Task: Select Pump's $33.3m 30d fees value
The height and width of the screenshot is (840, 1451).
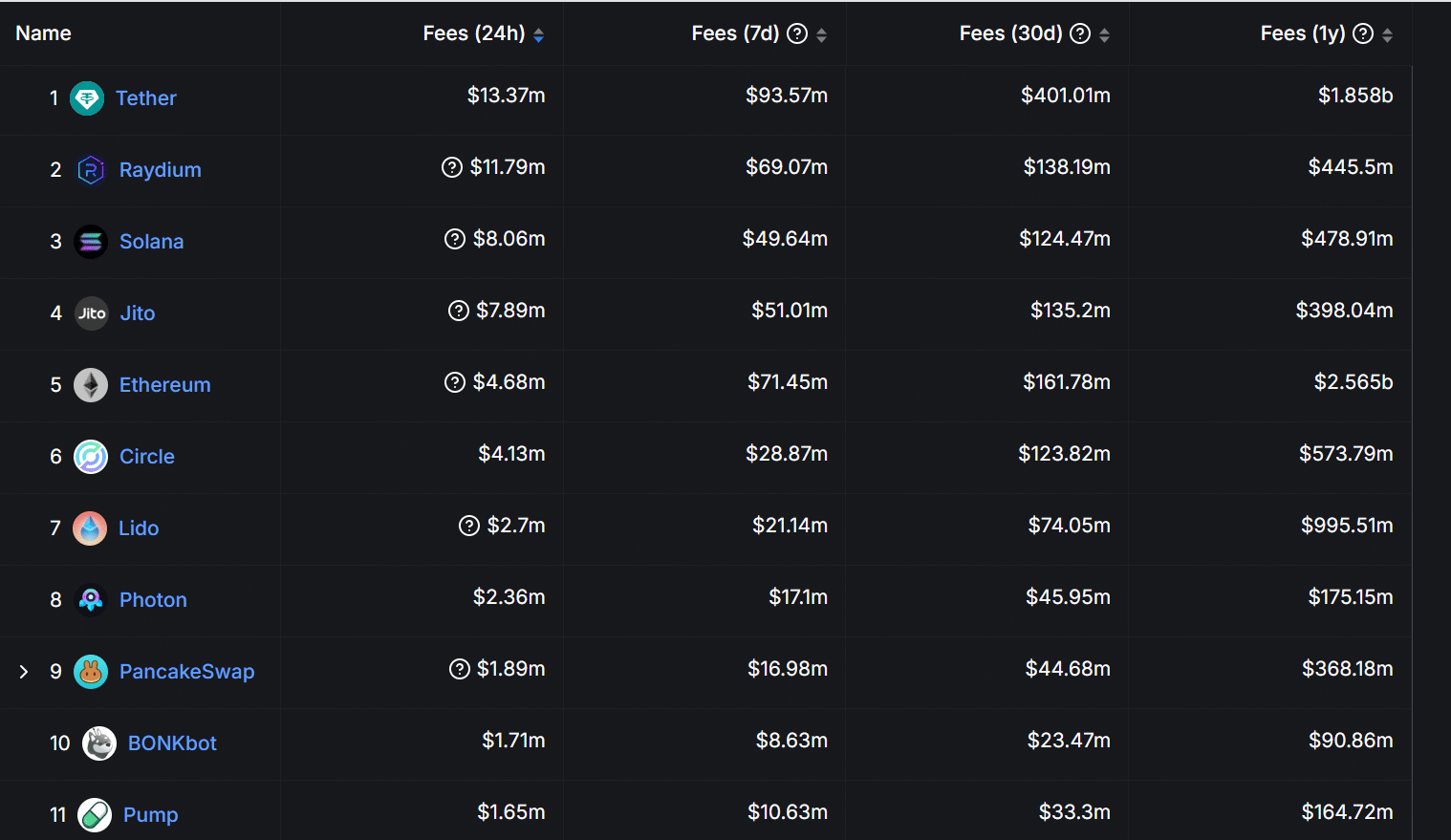Action: tap(1074, 812)
